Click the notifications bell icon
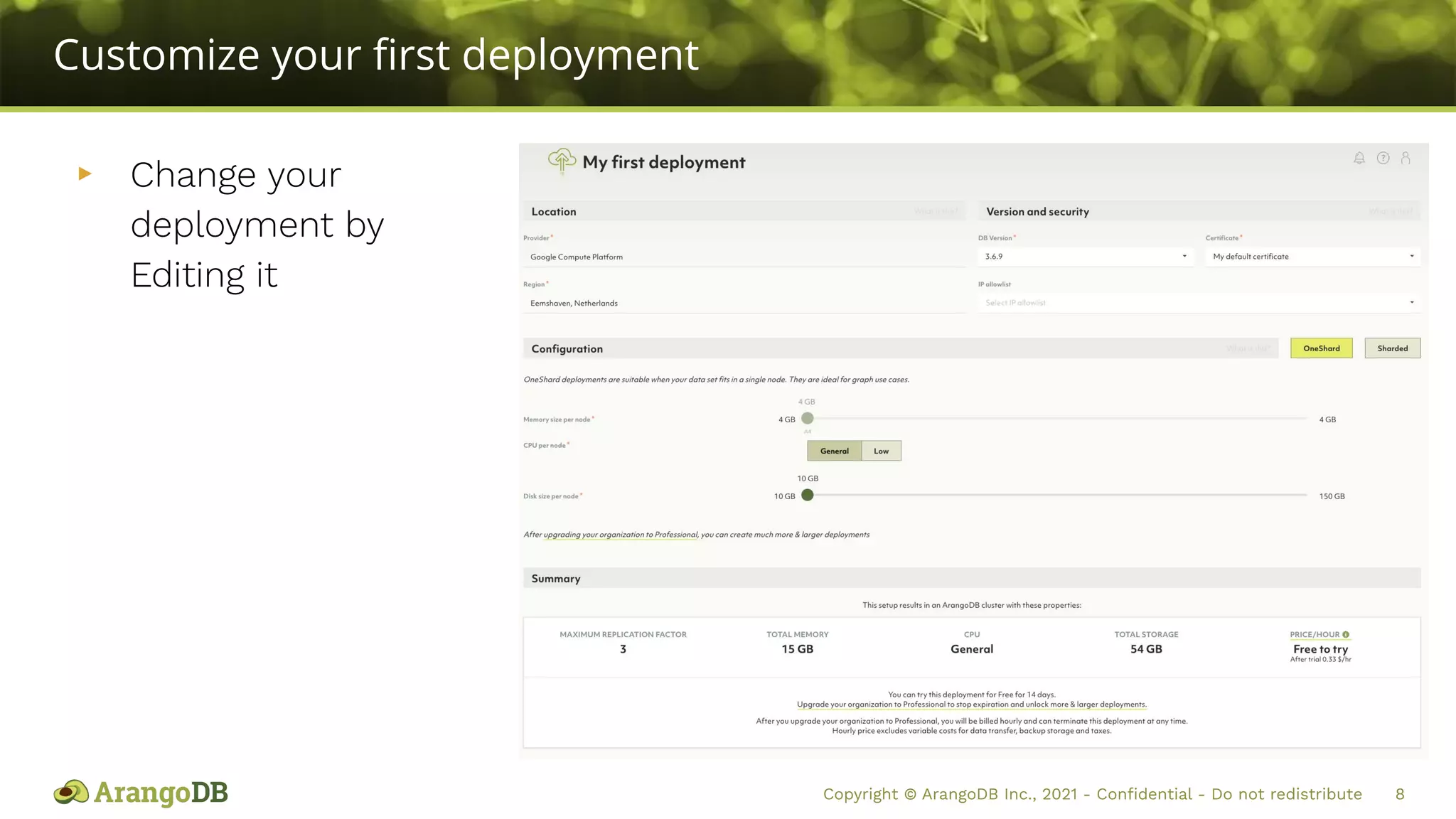 tap(1359, 158)
